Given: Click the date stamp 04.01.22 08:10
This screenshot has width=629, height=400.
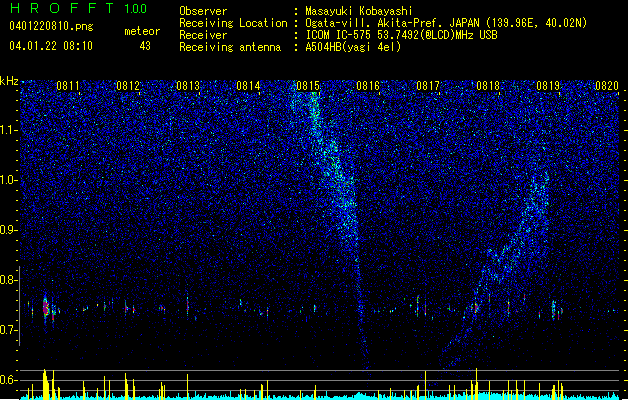Looking at the screenshot, I should pyautogui.click(x=51, y=46).
